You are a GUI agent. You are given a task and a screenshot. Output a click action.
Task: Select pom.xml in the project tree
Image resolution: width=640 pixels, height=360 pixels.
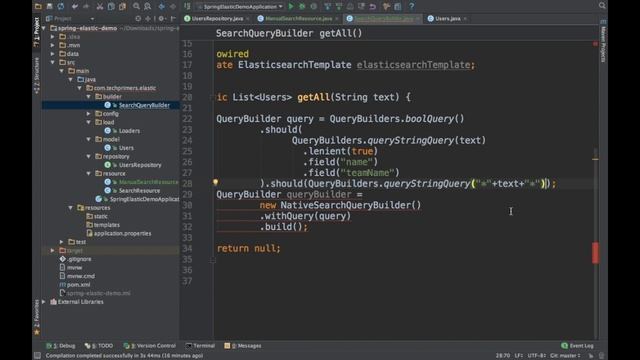coord(78,285)
